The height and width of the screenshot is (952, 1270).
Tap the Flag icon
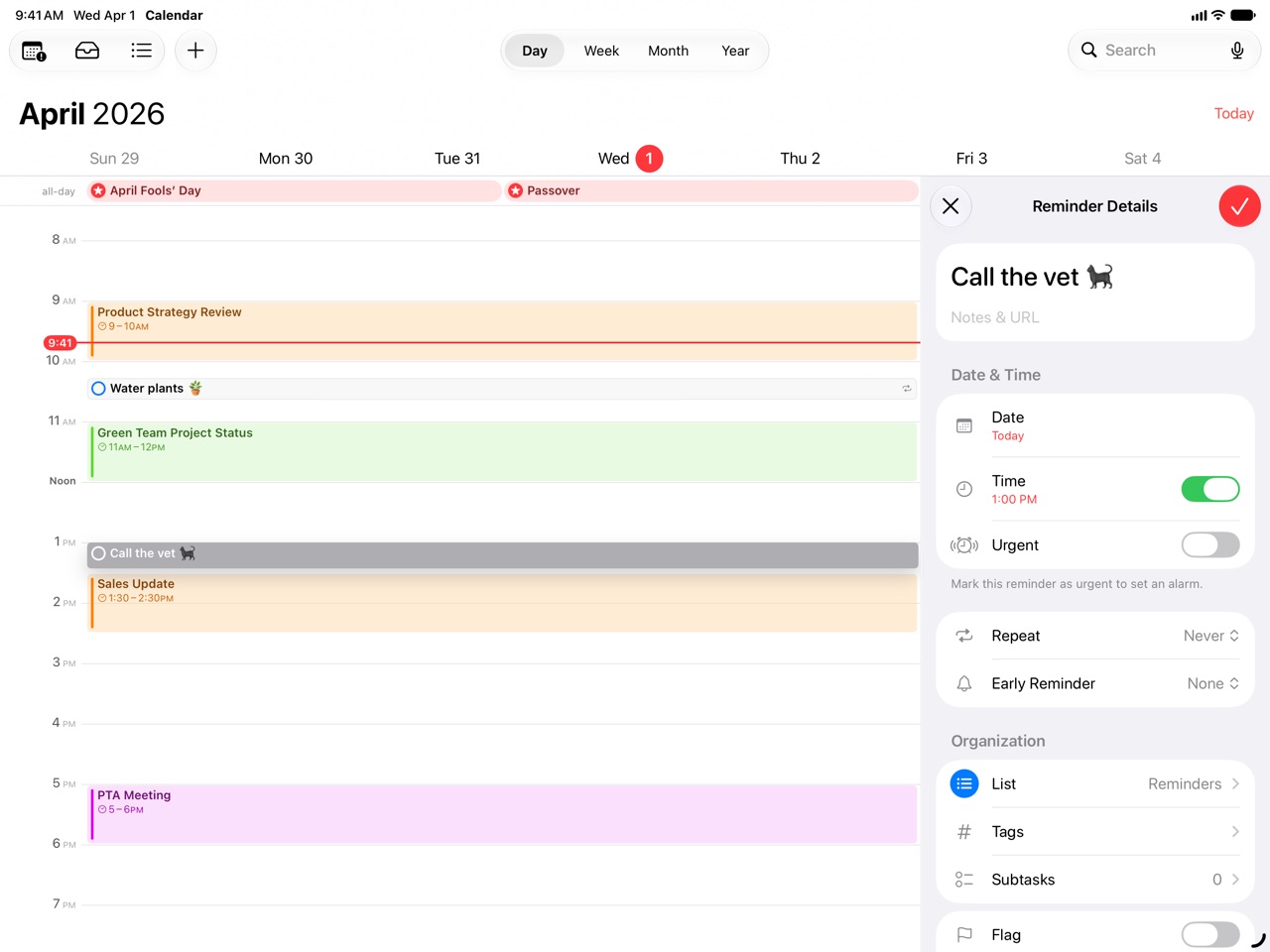click(x=964, y=935)
